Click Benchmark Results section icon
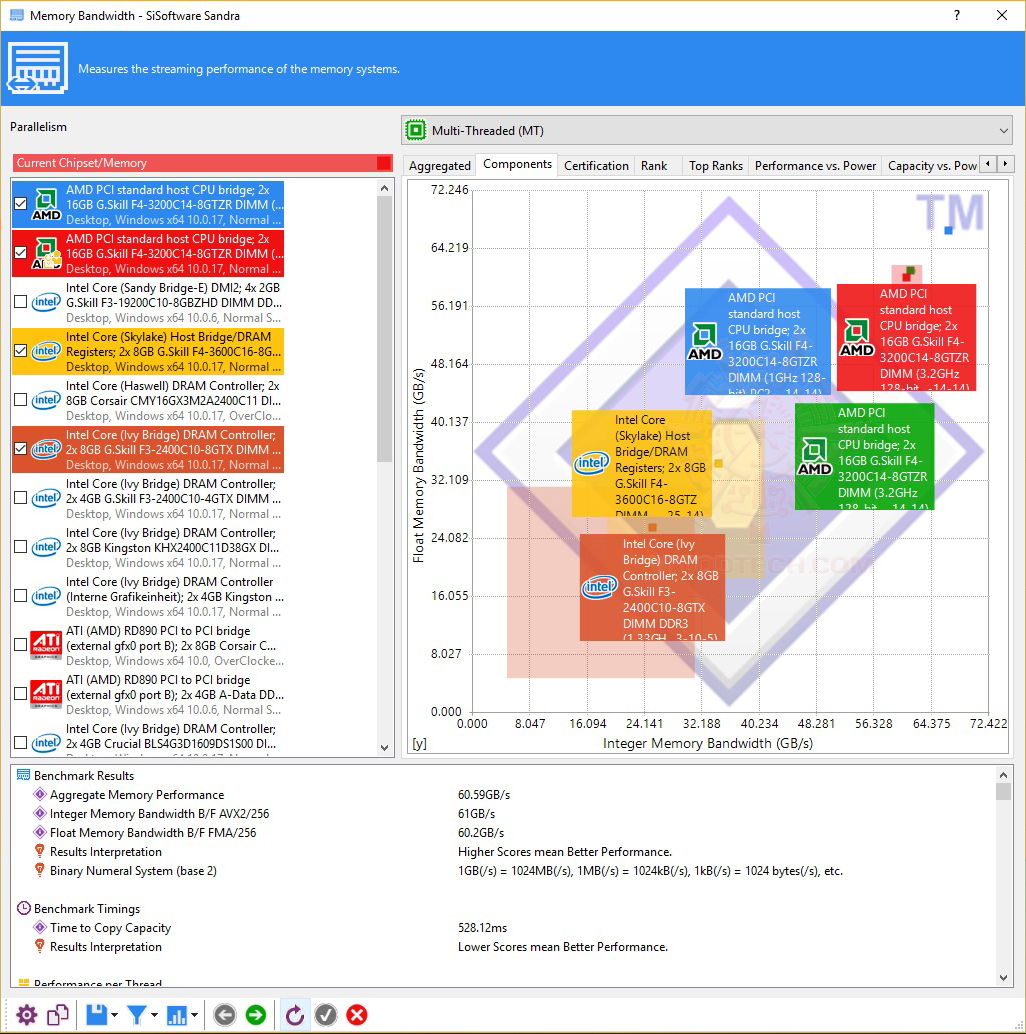The height and width of the screenshot is (1034, 1026). click(24, 775)
